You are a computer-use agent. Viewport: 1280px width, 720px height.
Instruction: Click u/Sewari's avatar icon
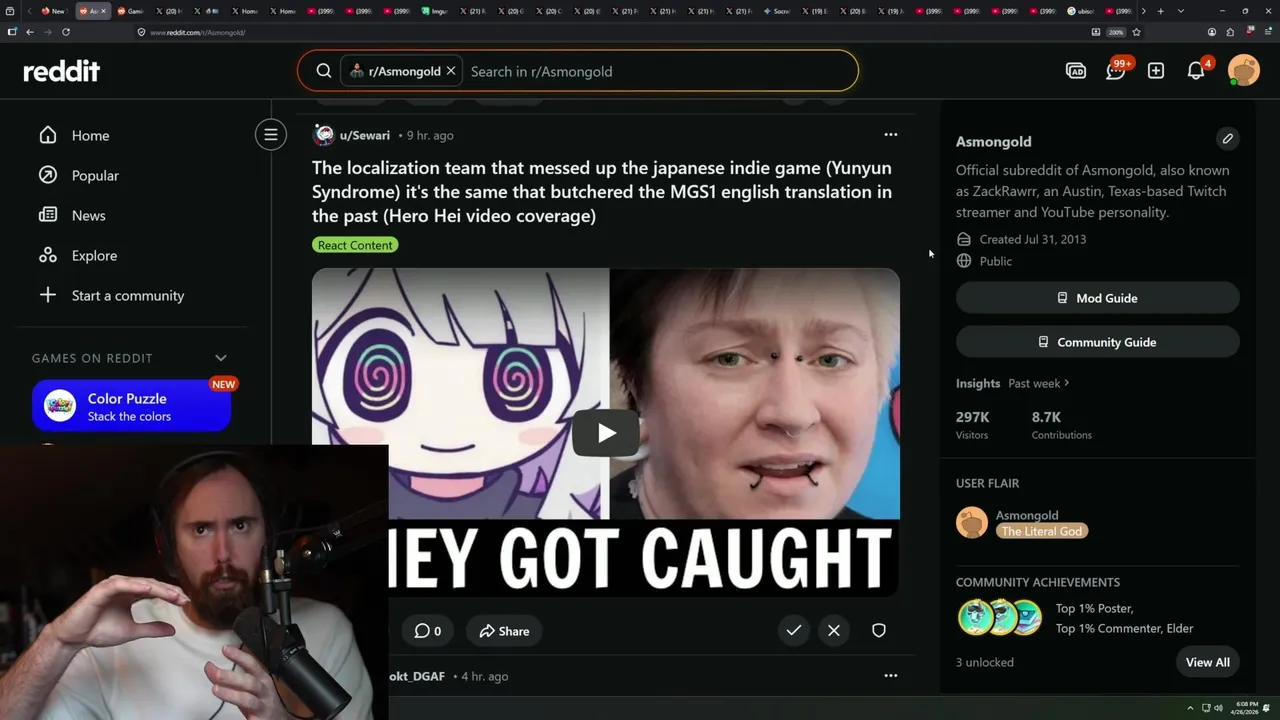pyautogui.click(x=323, y=135)
